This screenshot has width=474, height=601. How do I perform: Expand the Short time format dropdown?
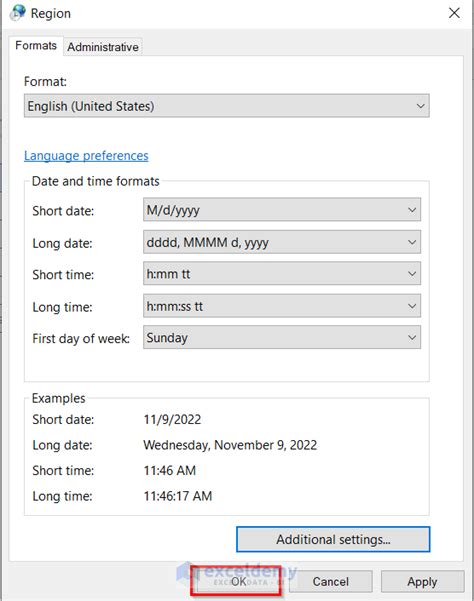282,274
